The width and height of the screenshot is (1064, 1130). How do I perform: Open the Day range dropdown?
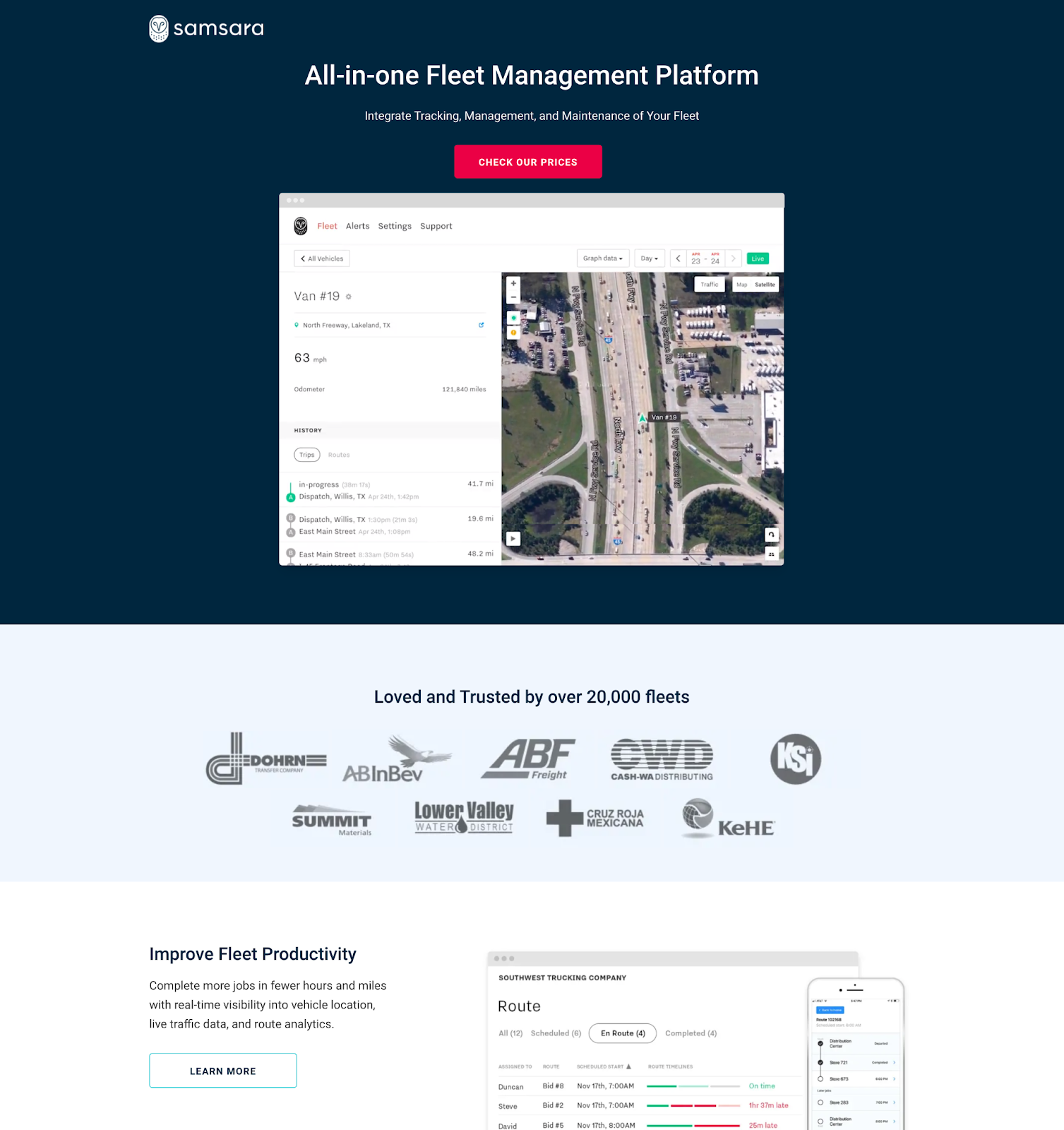[x=650, y=258]
